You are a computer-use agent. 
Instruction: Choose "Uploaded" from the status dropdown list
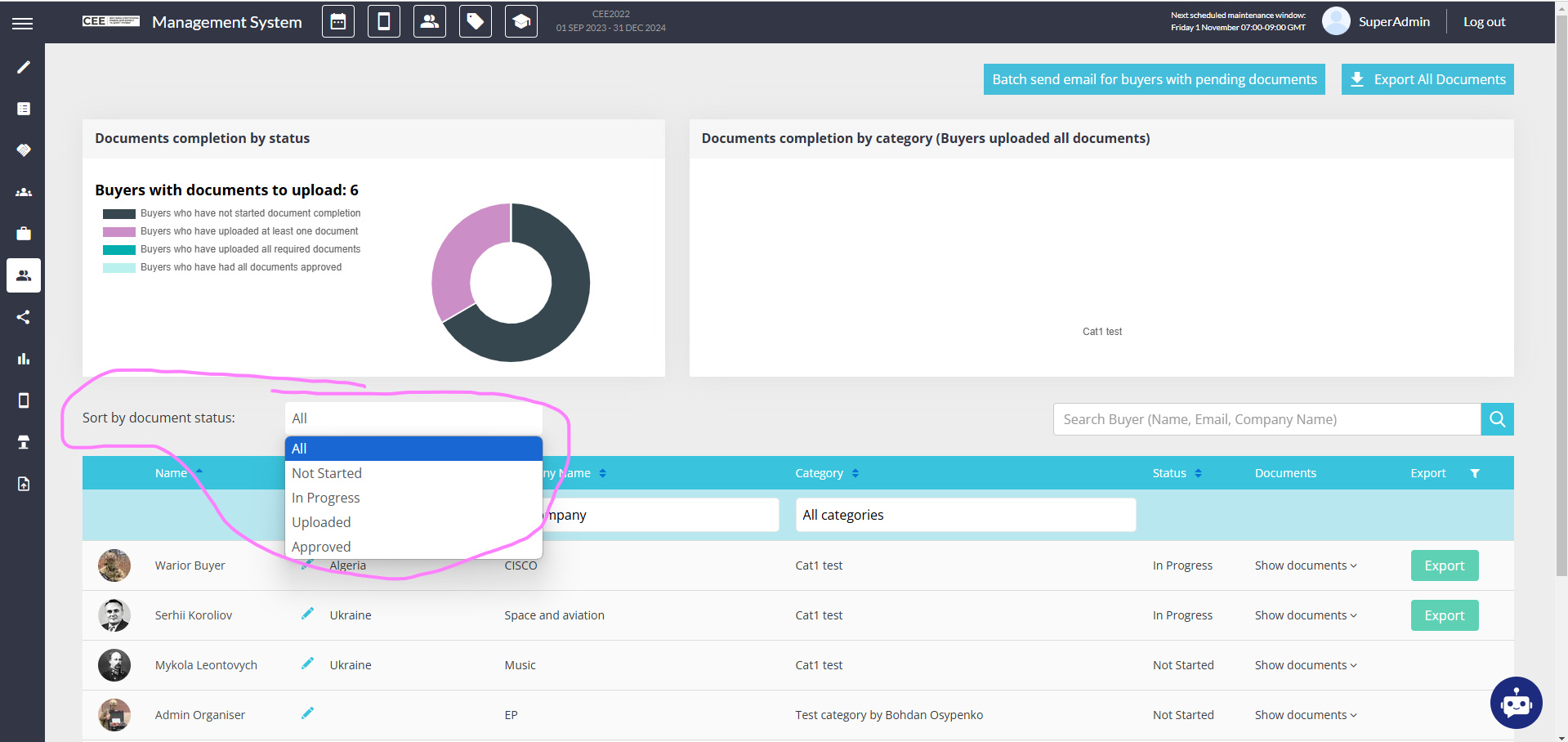click(321, 522)
